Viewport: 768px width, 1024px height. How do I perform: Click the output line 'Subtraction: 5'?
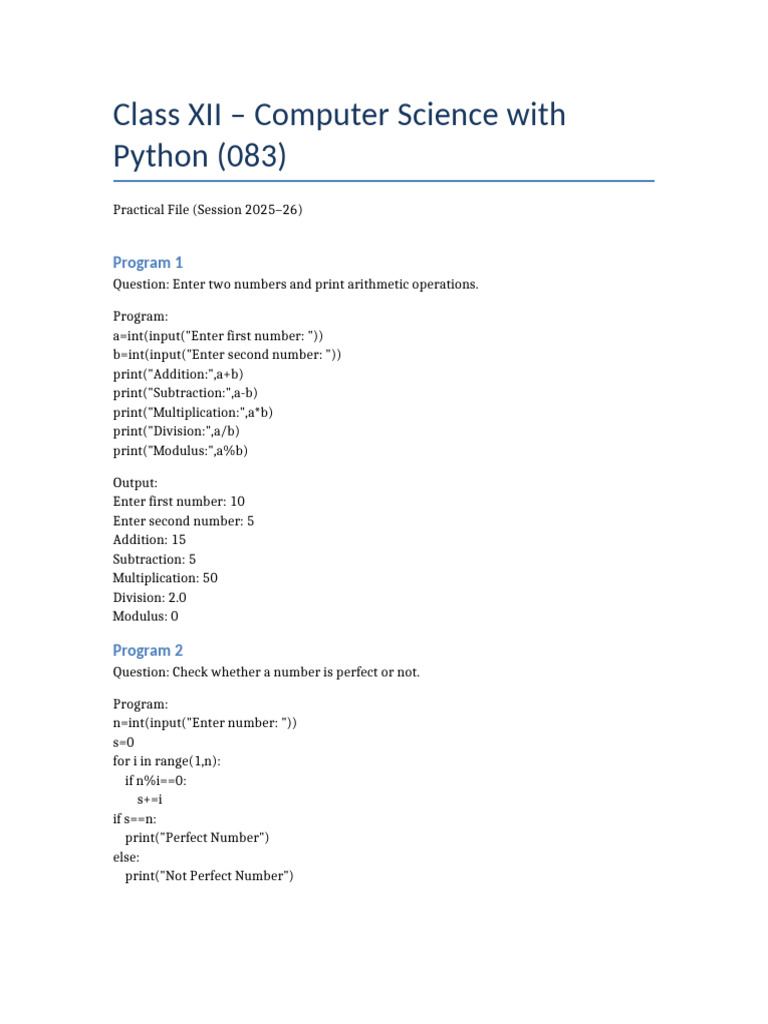154,560
